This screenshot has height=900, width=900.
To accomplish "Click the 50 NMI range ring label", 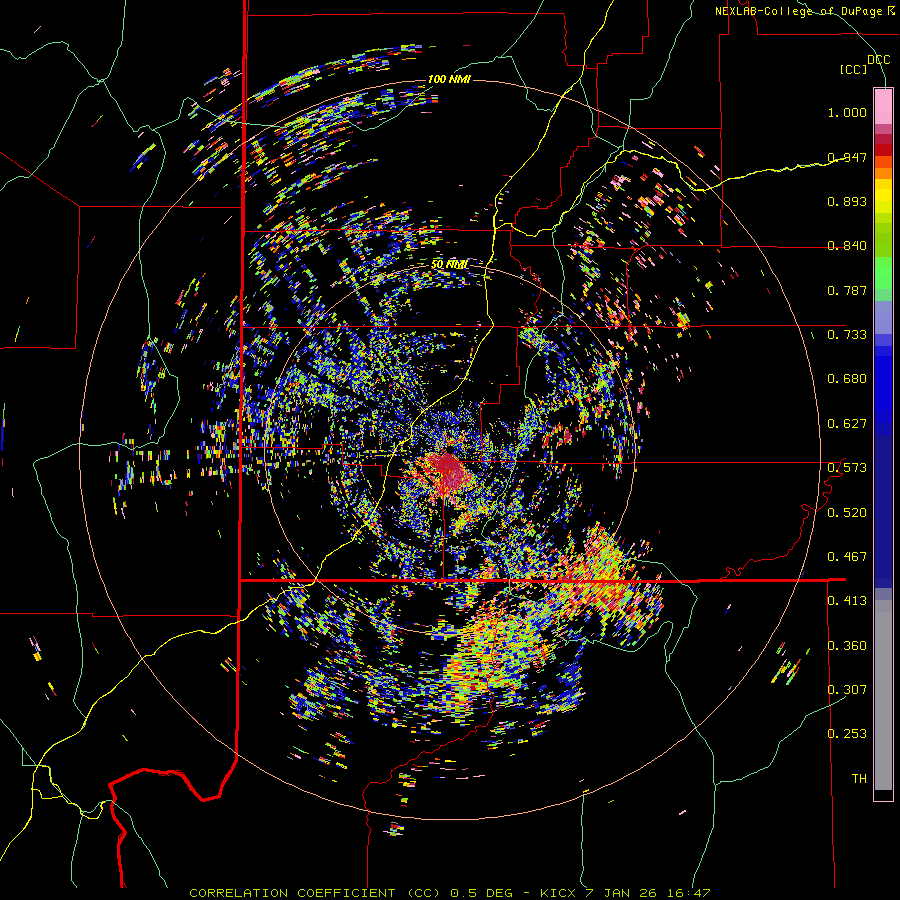I will (x=449, y=265).
